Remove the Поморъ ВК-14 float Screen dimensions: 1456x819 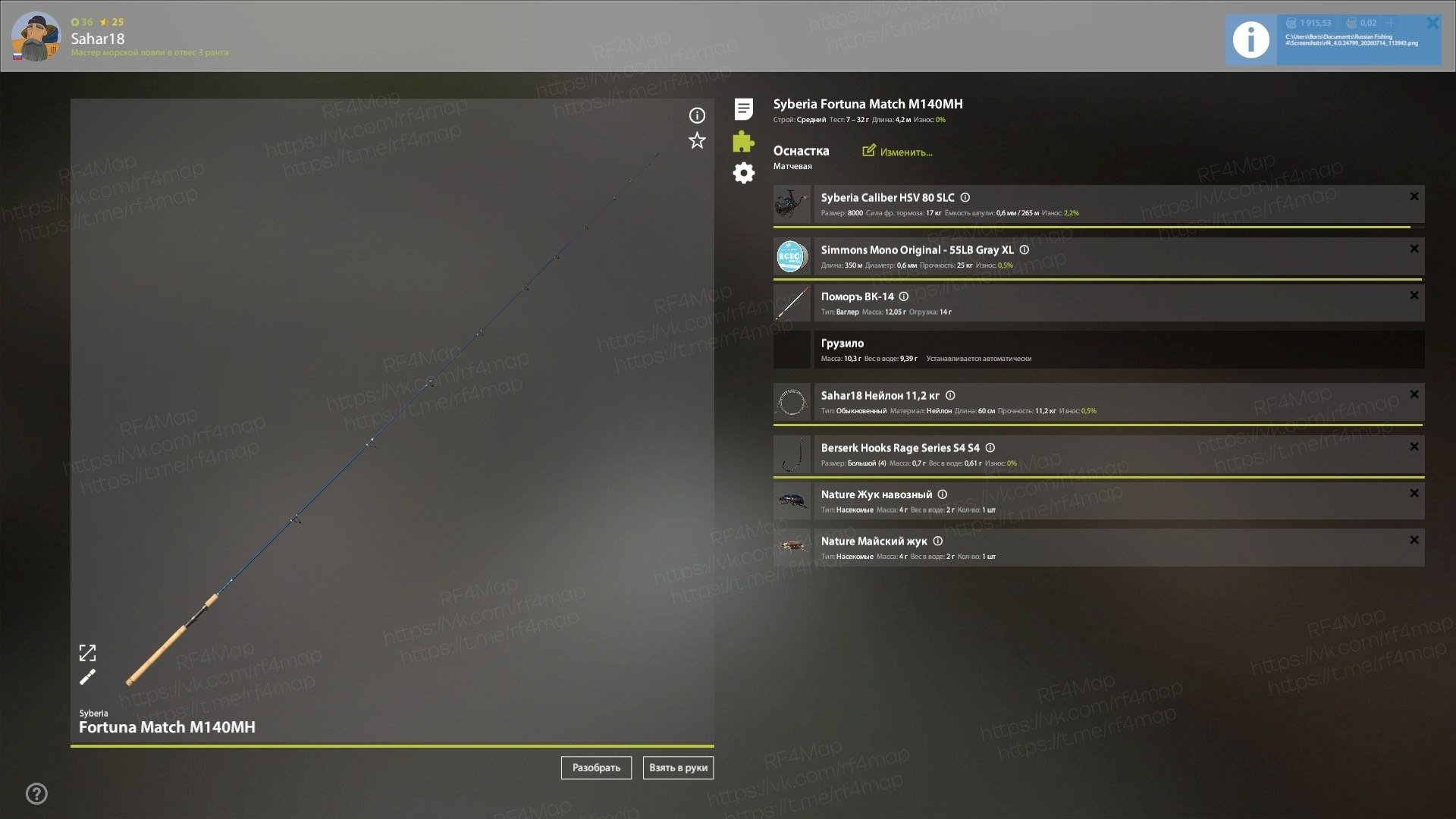(x=1414, y=295)
